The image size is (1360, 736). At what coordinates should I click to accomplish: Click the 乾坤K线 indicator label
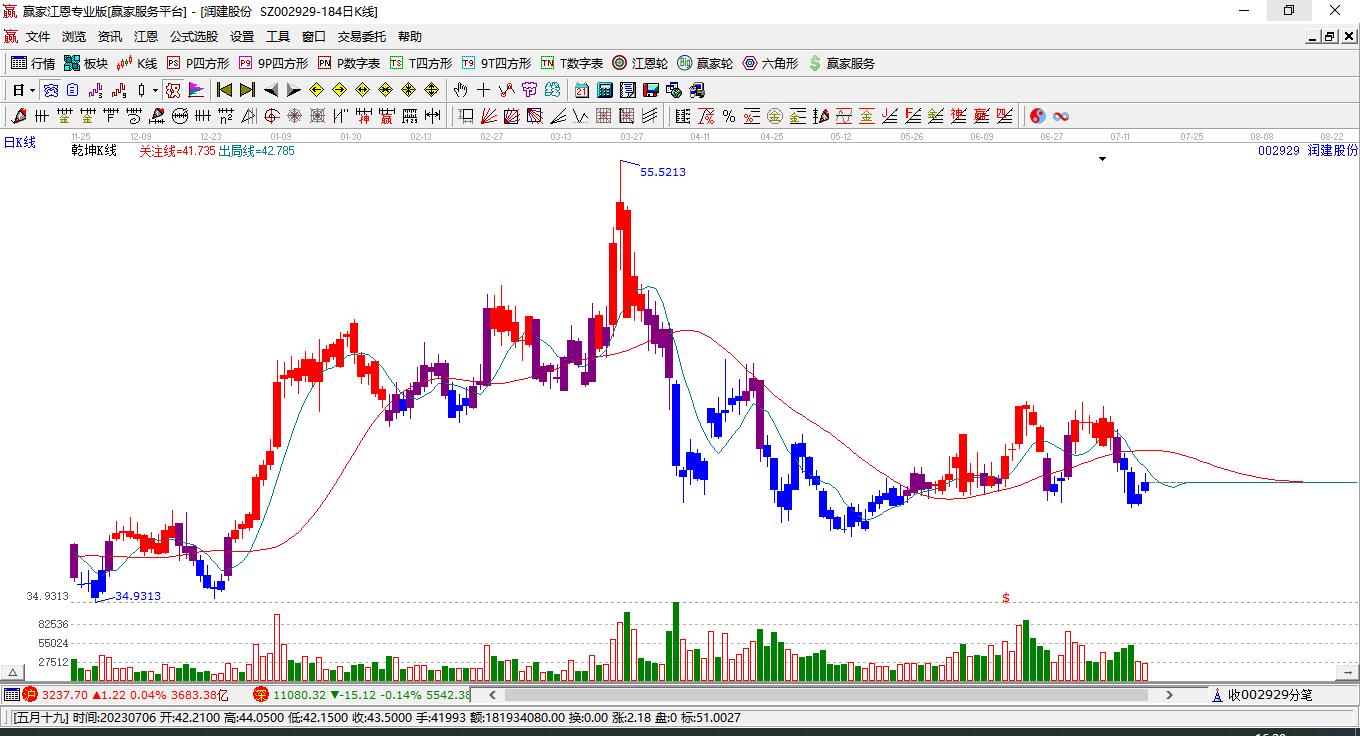[94, 151]
